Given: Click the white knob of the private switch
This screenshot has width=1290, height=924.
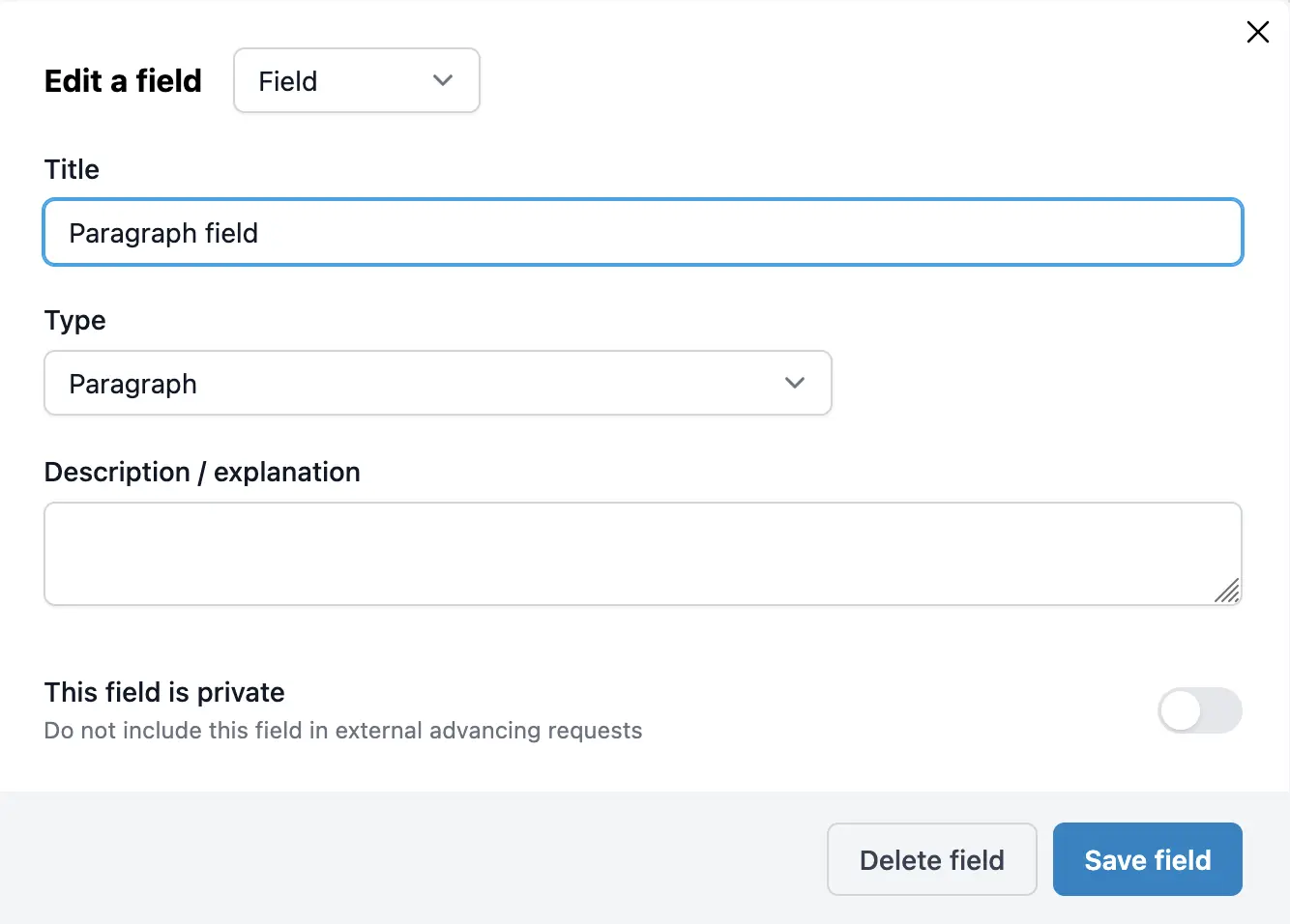Looking at the screenshot, I should coord(1181,710).
